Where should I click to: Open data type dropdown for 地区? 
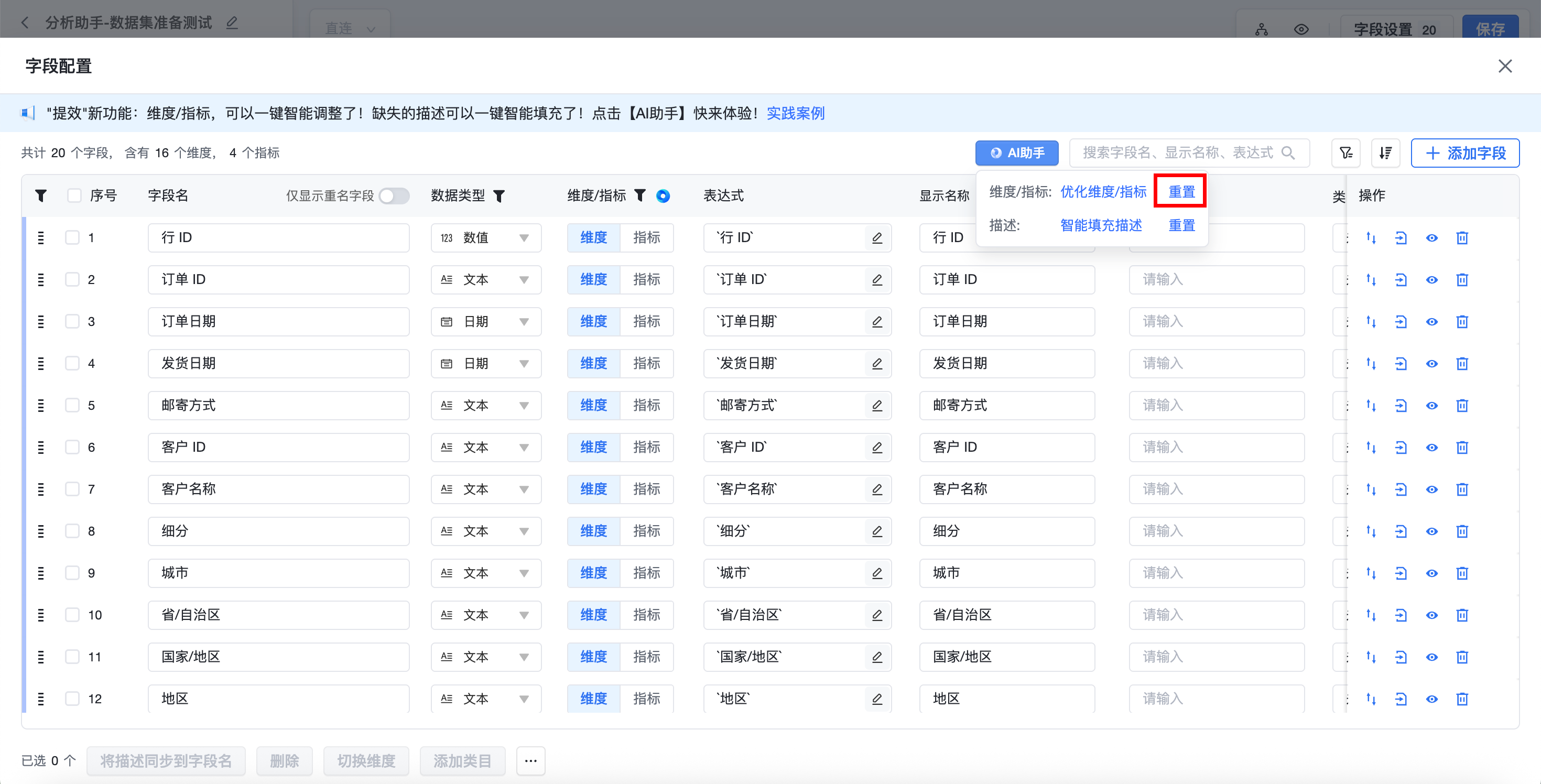[486, 699]
